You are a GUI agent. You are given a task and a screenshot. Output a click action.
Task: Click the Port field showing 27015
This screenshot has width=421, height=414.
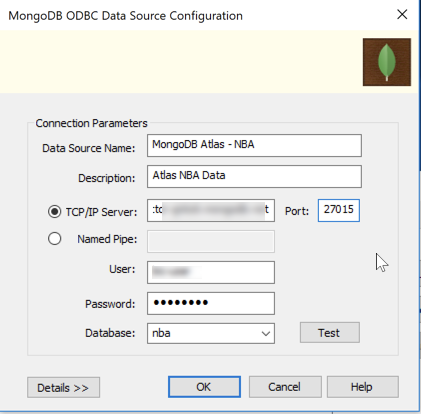(x=339, y=210)
